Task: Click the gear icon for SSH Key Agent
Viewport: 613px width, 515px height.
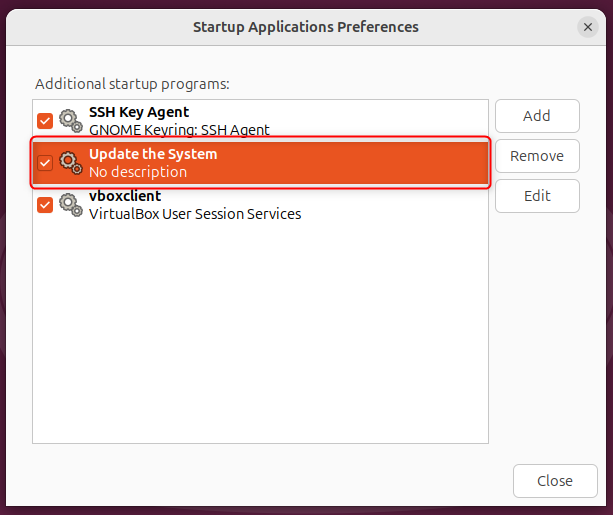Action: 70,121
